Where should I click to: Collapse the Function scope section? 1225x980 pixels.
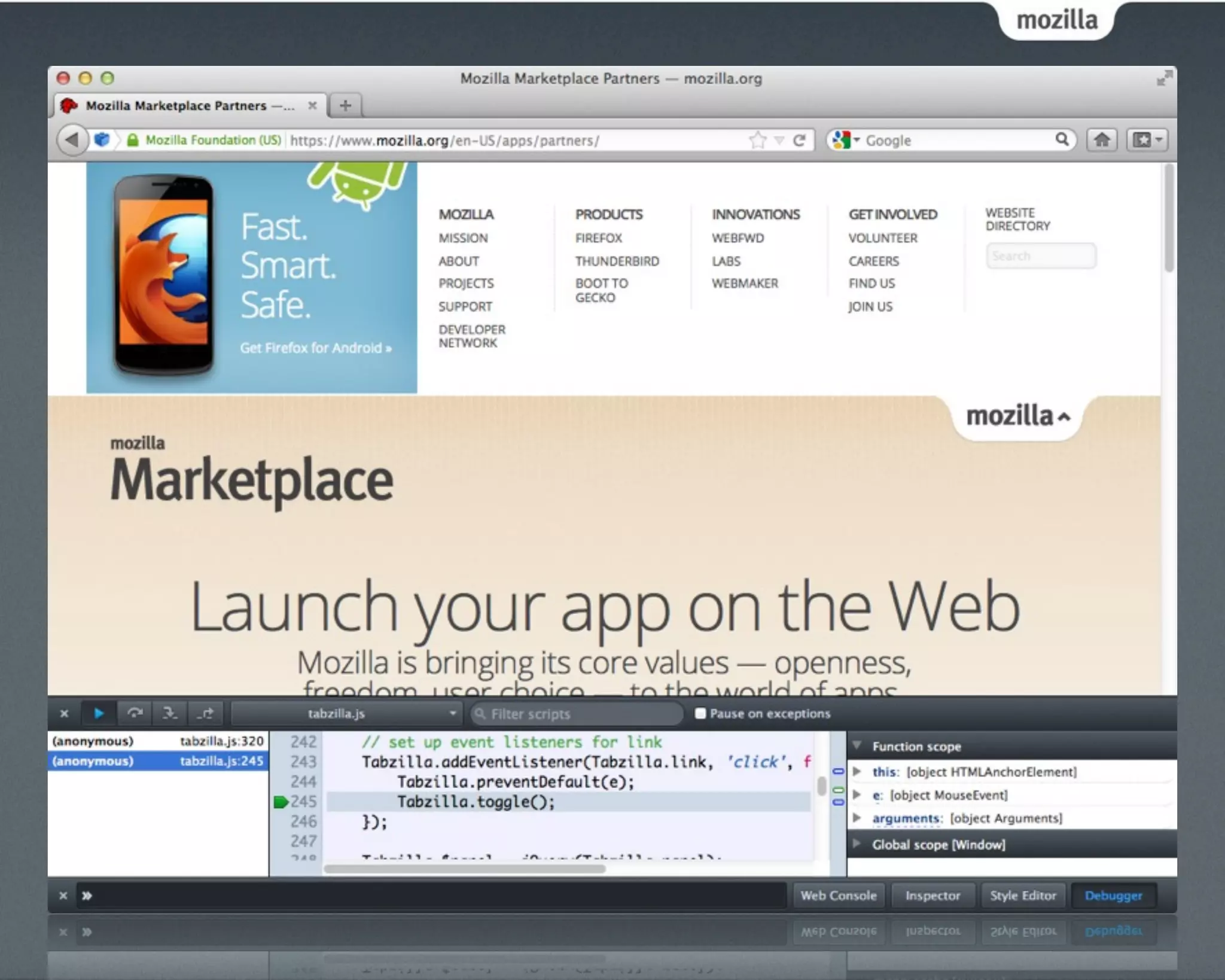point(857,746)
